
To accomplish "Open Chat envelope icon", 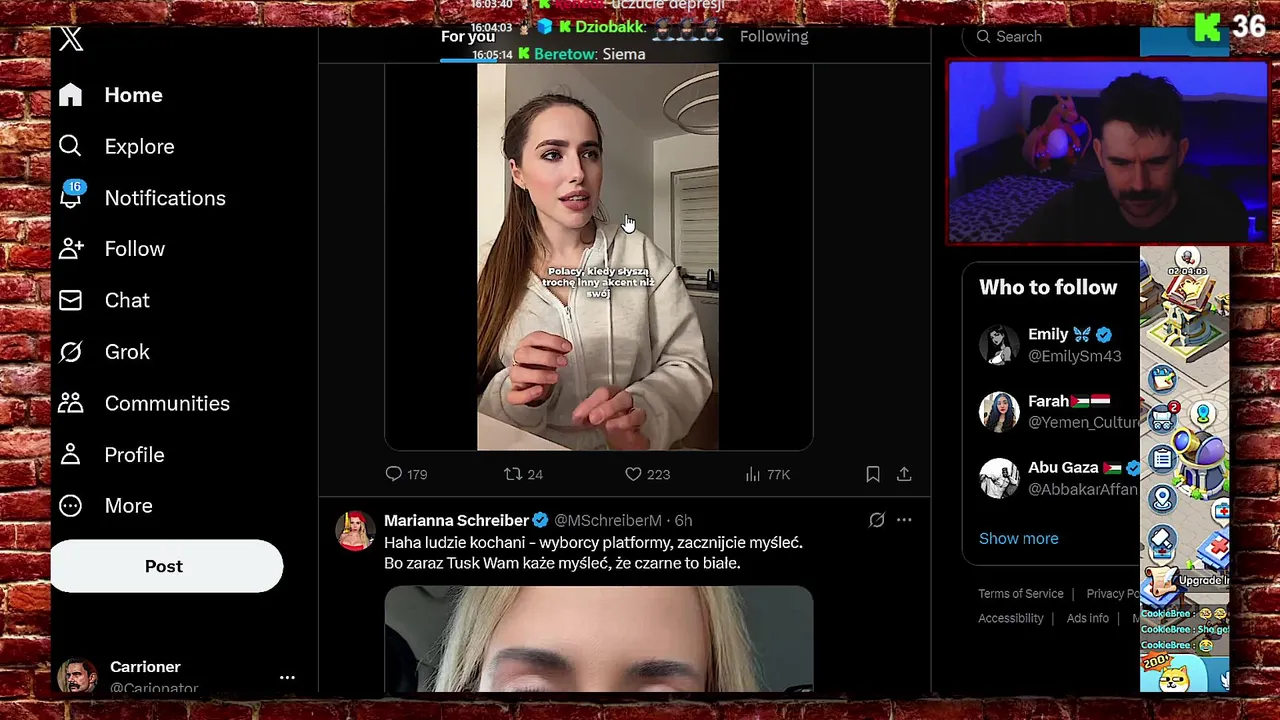I will pos(70,300).
